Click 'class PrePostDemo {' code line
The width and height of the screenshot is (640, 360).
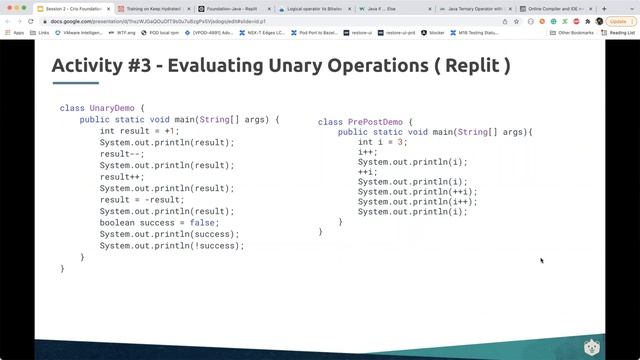[365, 122]
